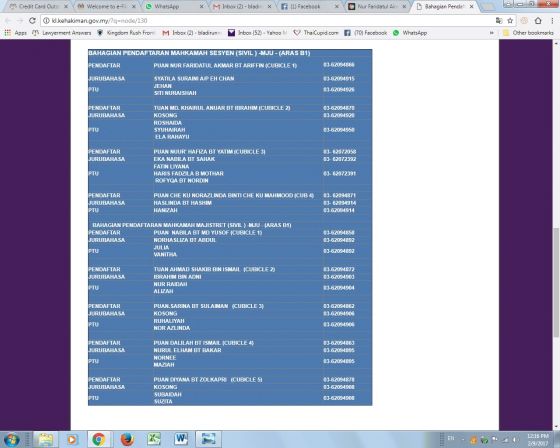Open Microsoft Word from the taskbar
This screenshot has width=560, height=448.
181,439
